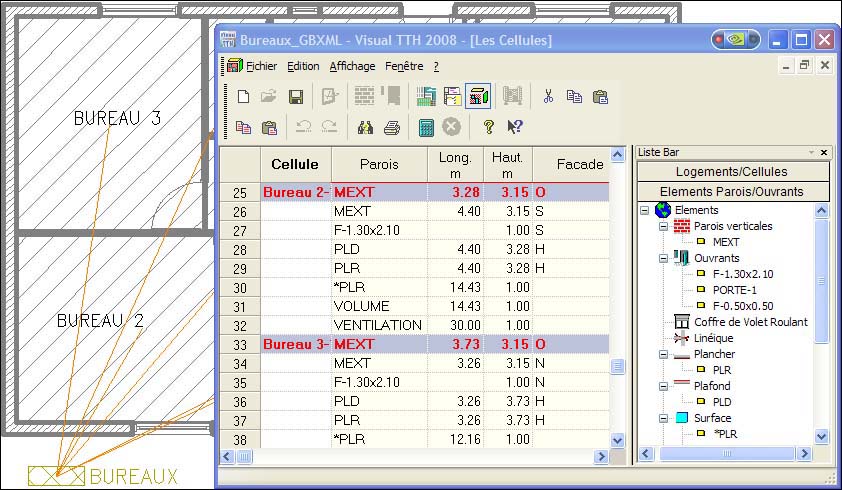Select row header 33 for Bureau 3
The image size is (842, 490).
[240, 344]
